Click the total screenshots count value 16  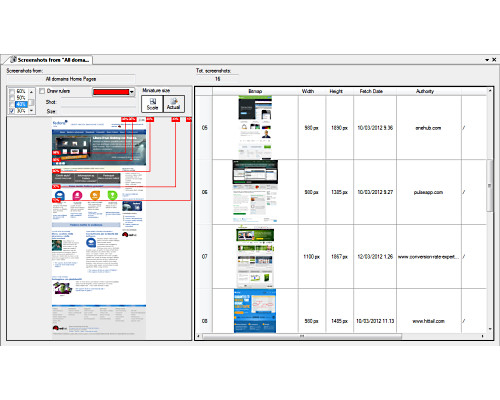pos(217,79)
